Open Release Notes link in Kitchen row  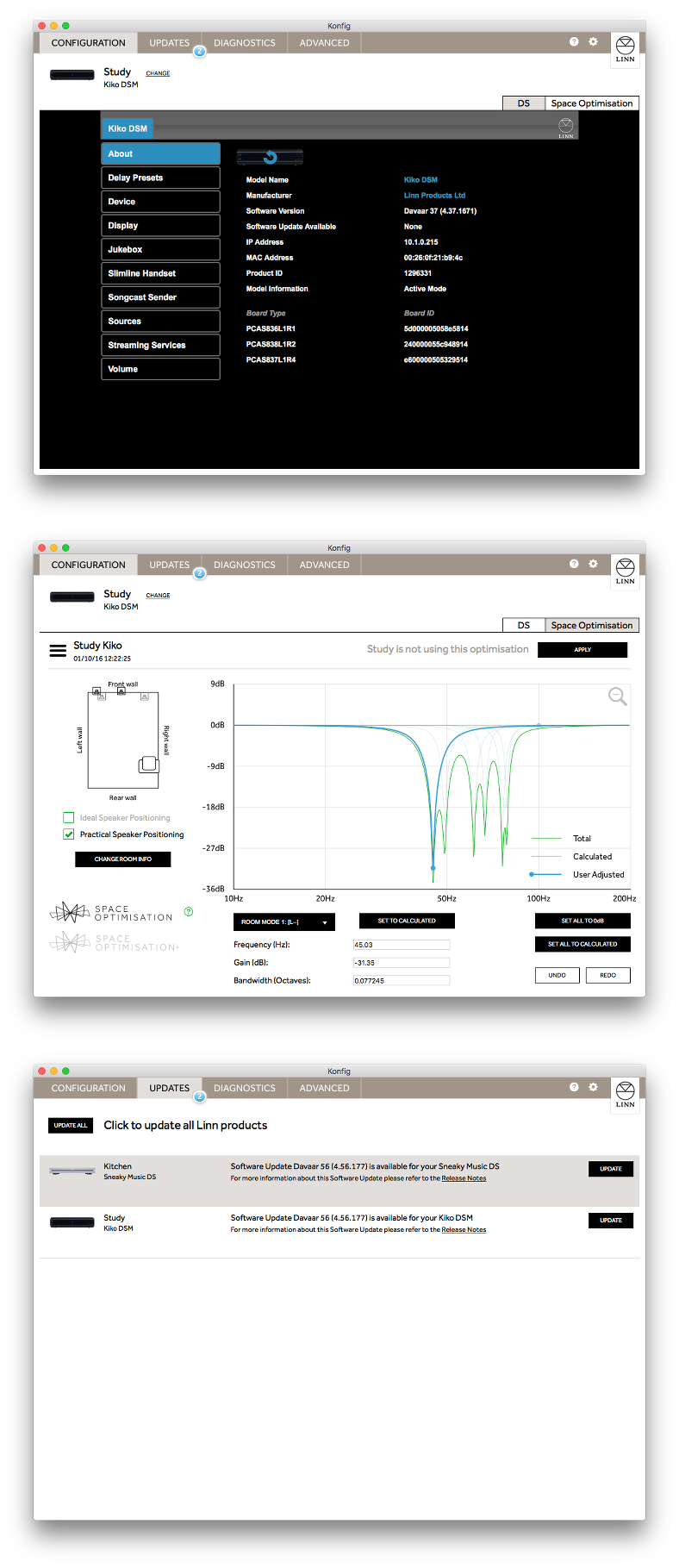[x=464, y=1178]
